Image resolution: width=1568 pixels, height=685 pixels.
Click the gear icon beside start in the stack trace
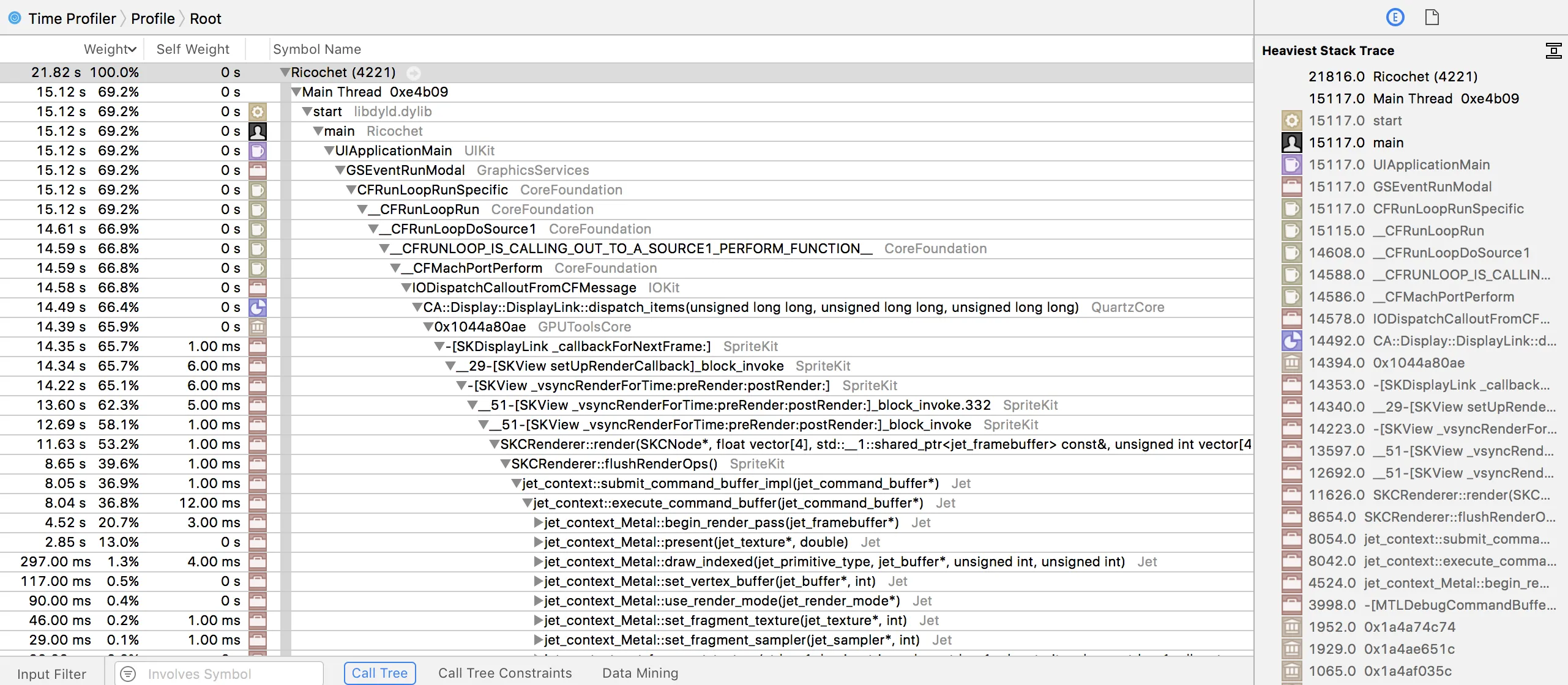[1291, 120]
